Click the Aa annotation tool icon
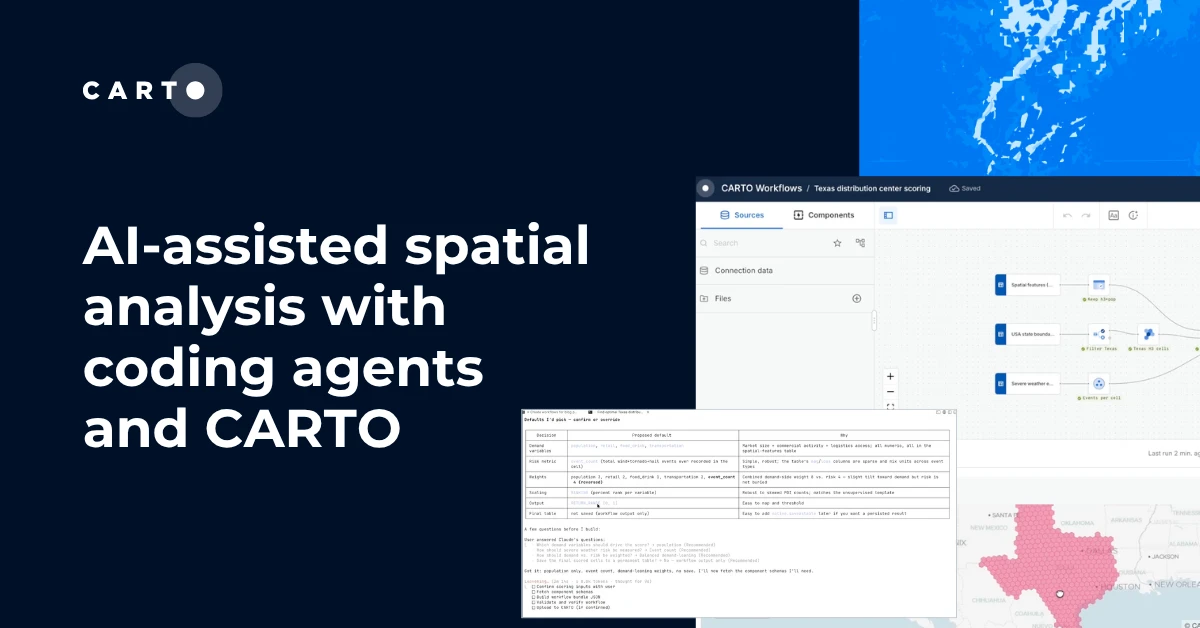The image size is (1200, 628). [x=1113, y=215]
